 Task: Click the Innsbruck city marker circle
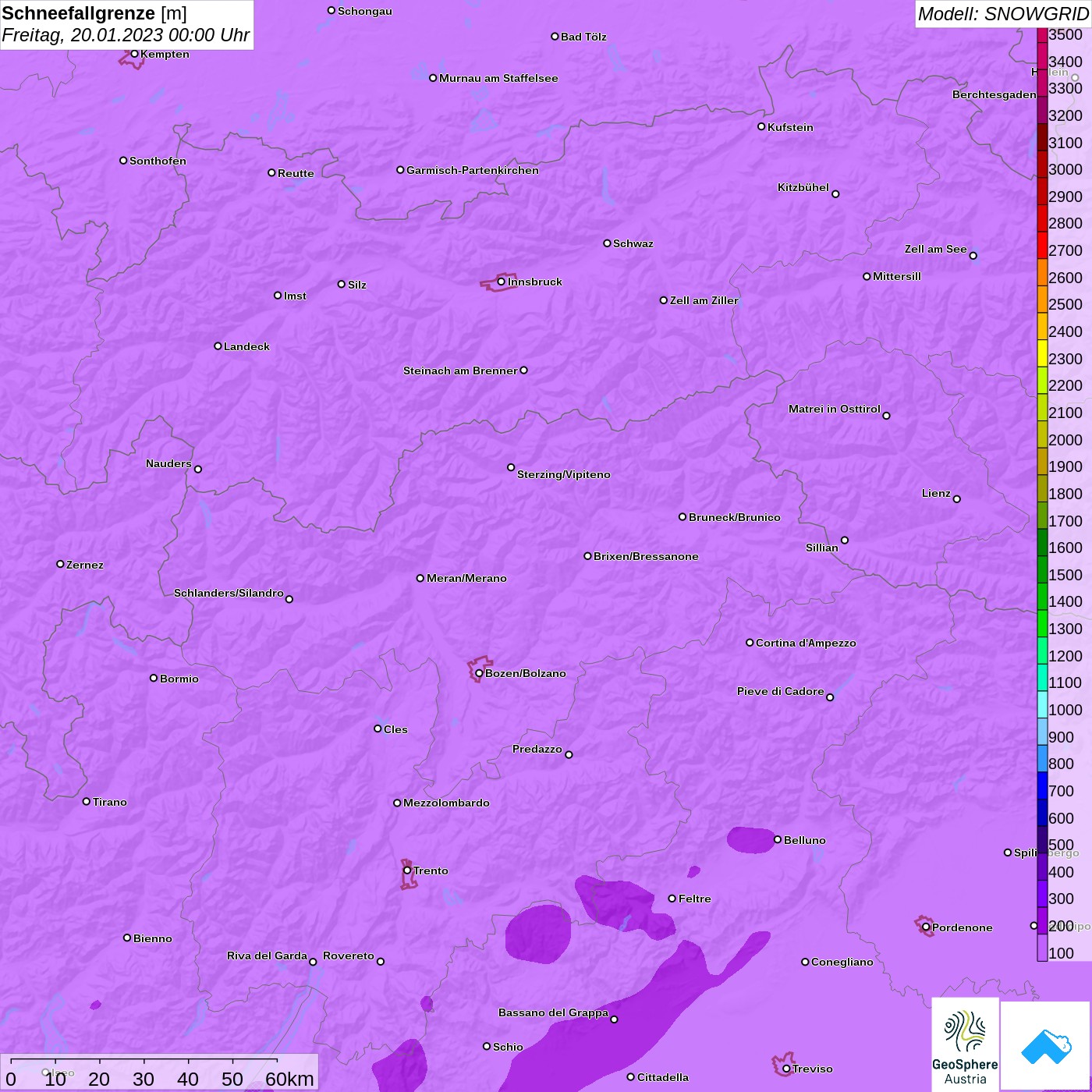(501, 282)
